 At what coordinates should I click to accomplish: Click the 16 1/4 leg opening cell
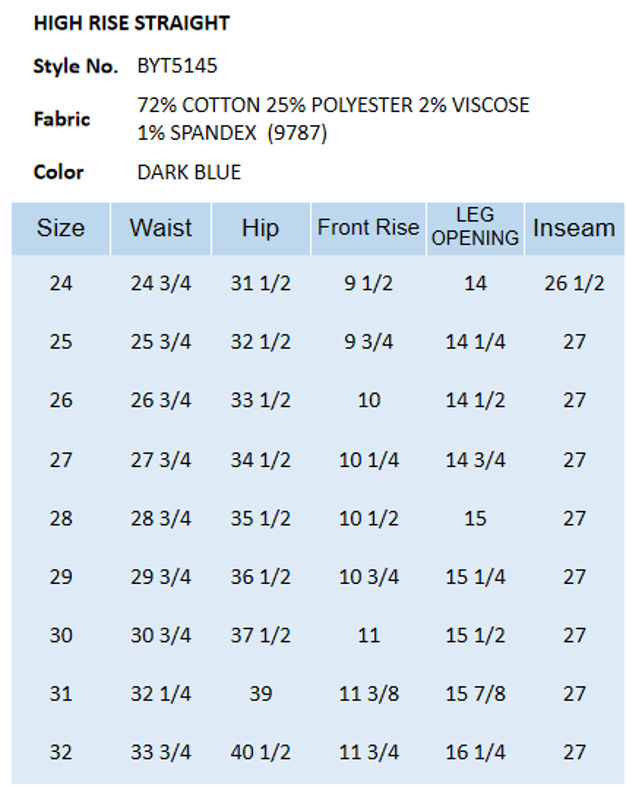(x=475, y=752)
